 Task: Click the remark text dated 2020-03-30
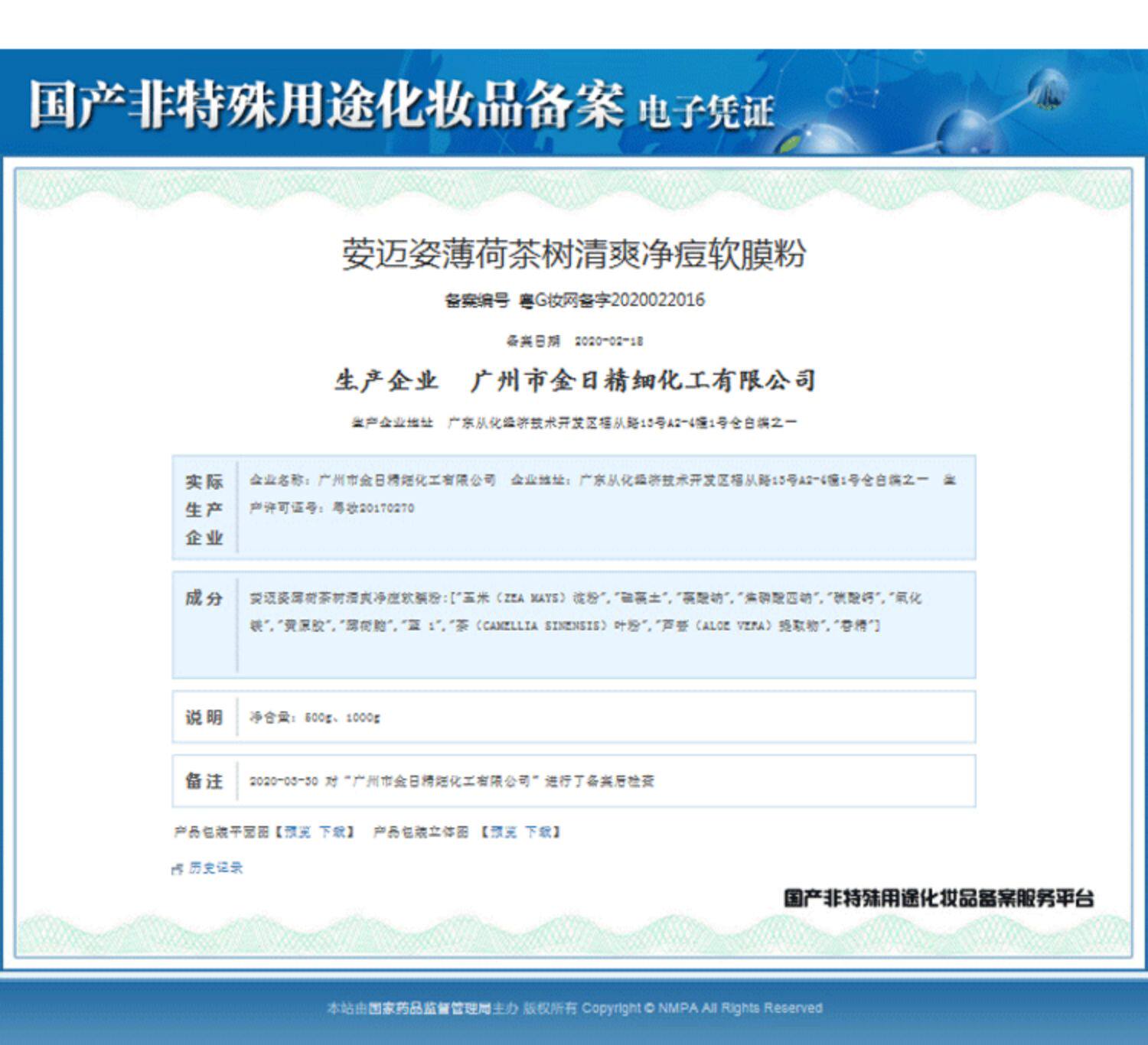[452, 781]
